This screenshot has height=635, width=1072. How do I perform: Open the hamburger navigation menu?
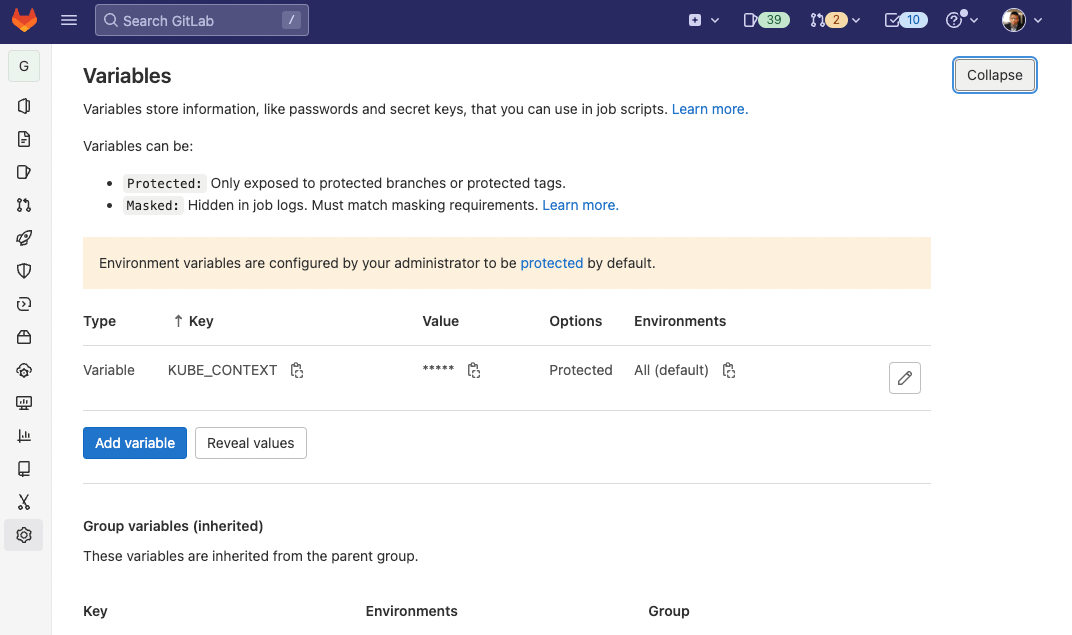tap(69, 20)
